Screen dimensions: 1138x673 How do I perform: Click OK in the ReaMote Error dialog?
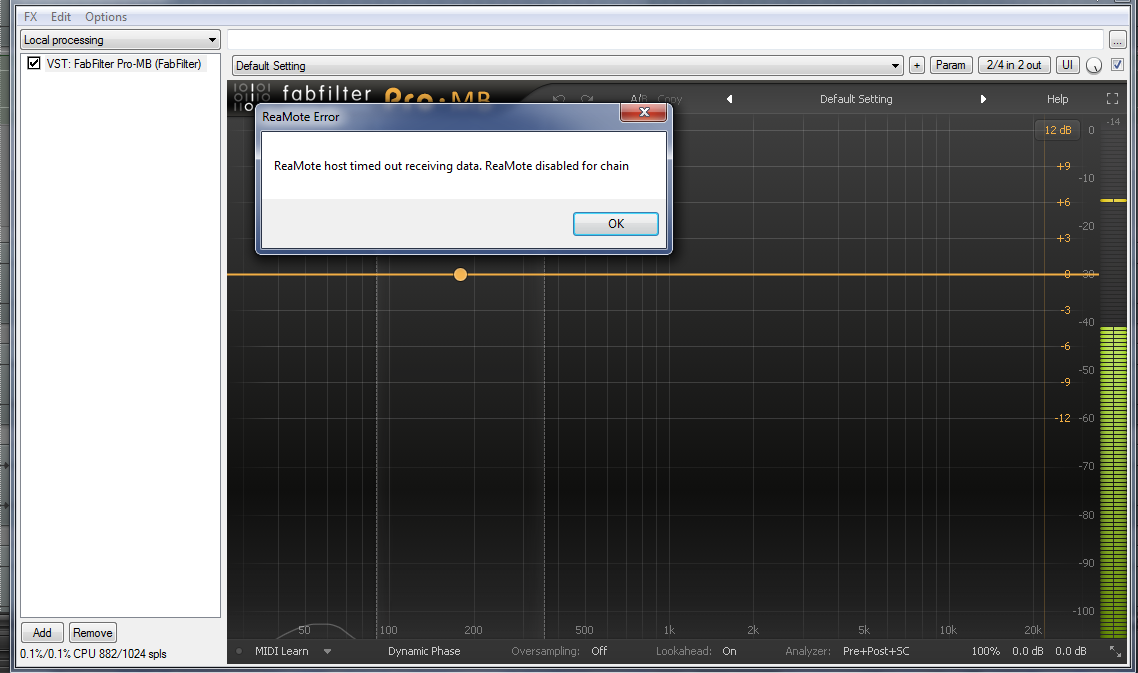[x=615, y=224]
